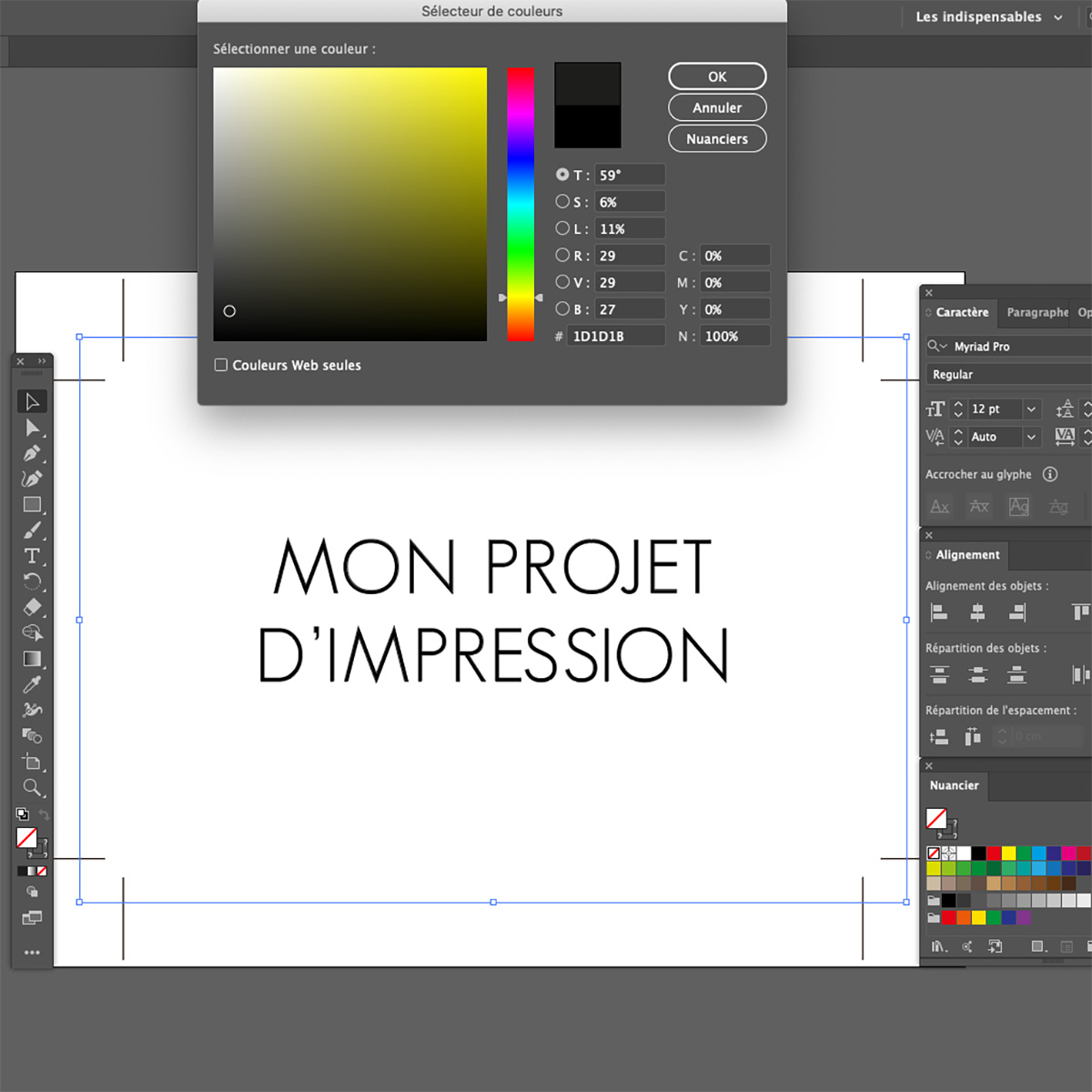Image resolution: width=1092 pixels, height=1092 pixels.
Task: Select the S saturation radio button
Action: pos(562,201)
